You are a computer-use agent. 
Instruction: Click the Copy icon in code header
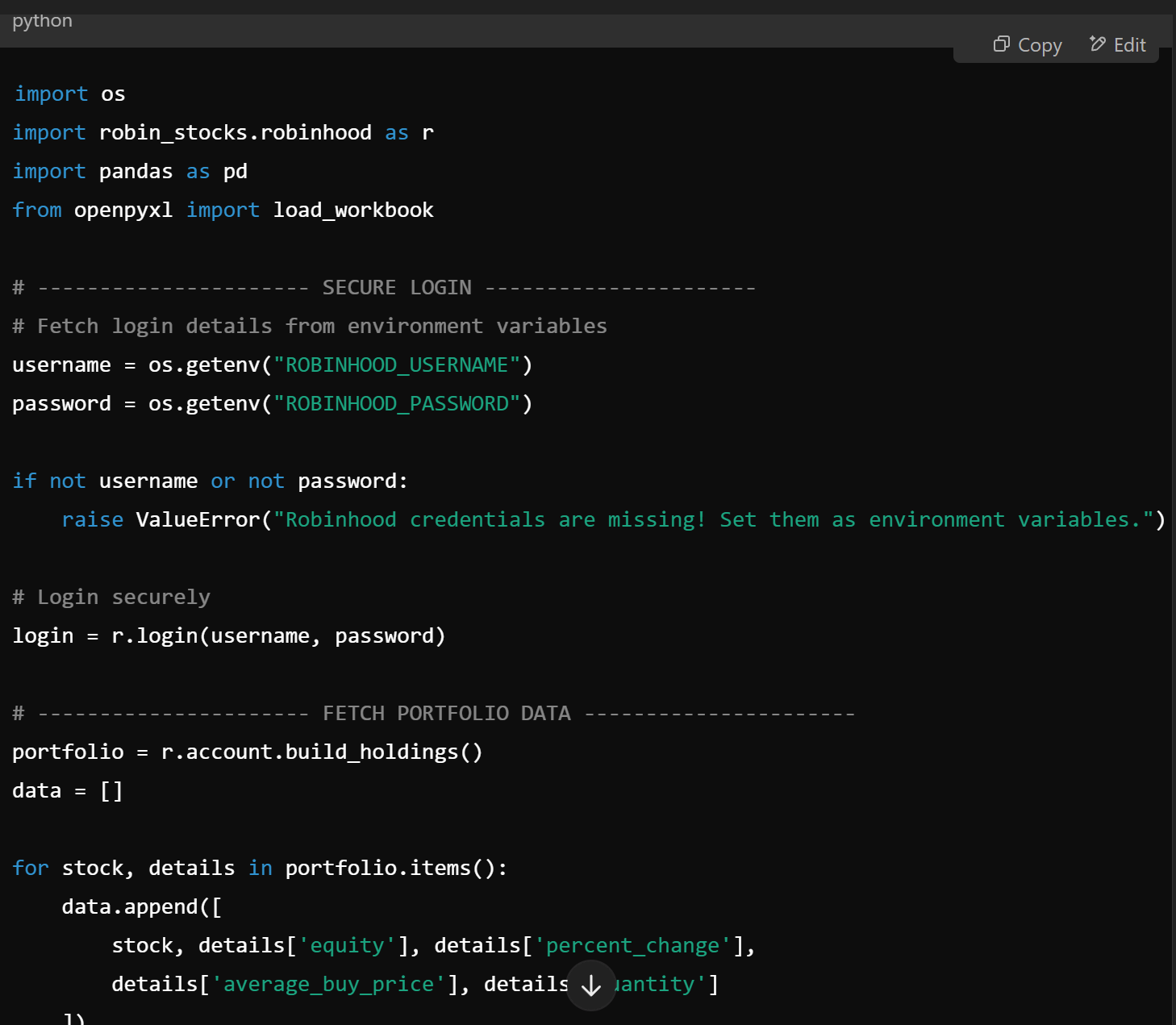pos(1001,44)
